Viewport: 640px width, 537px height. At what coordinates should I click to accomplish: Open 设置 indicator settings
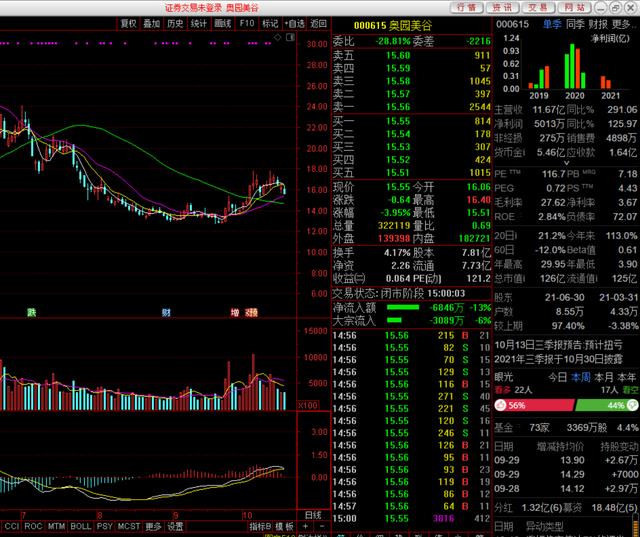pyautogui.click(x=176, y=526)
